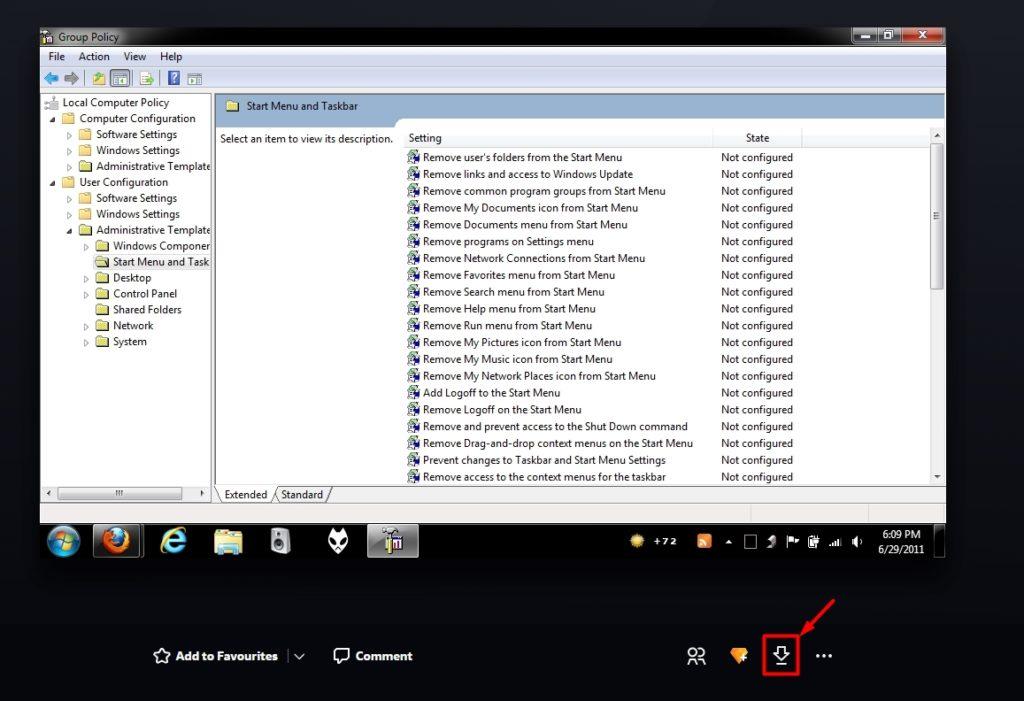Open the three-dots more options menu
This screenshot has width=1024, height=701.
[824, 656]
